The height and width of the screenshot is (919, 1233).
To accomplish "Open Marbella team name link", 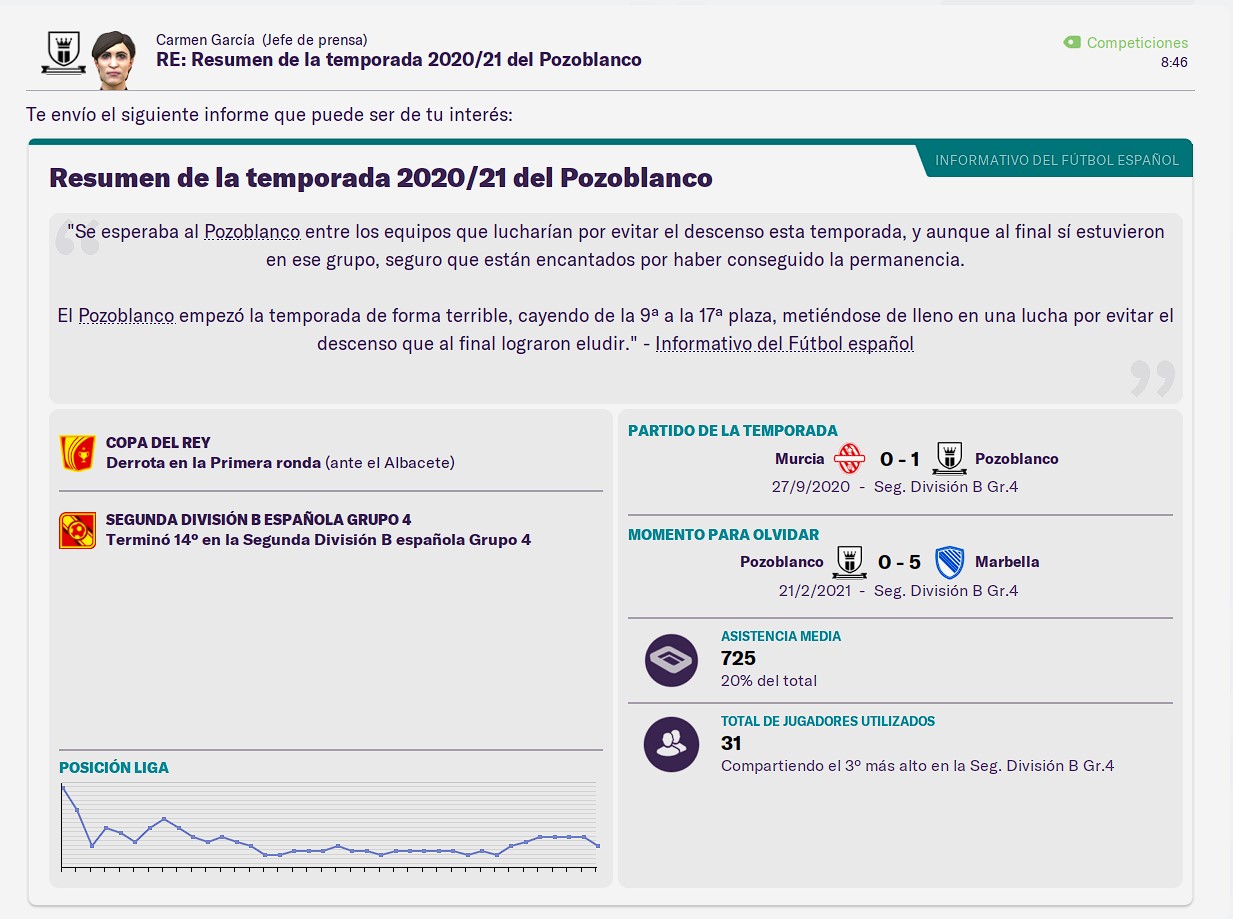I will click(1007, 562).
